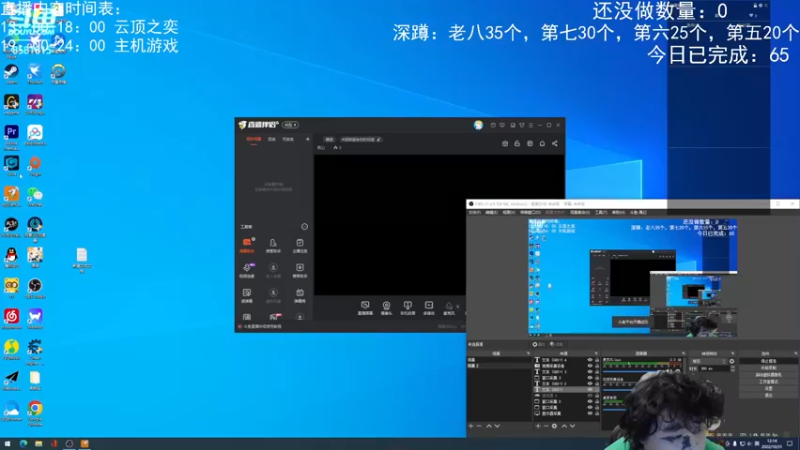Screen dimensions: 800x450
Task: Click 开始录制 button in OBS controls
Action: coord(768,368)
